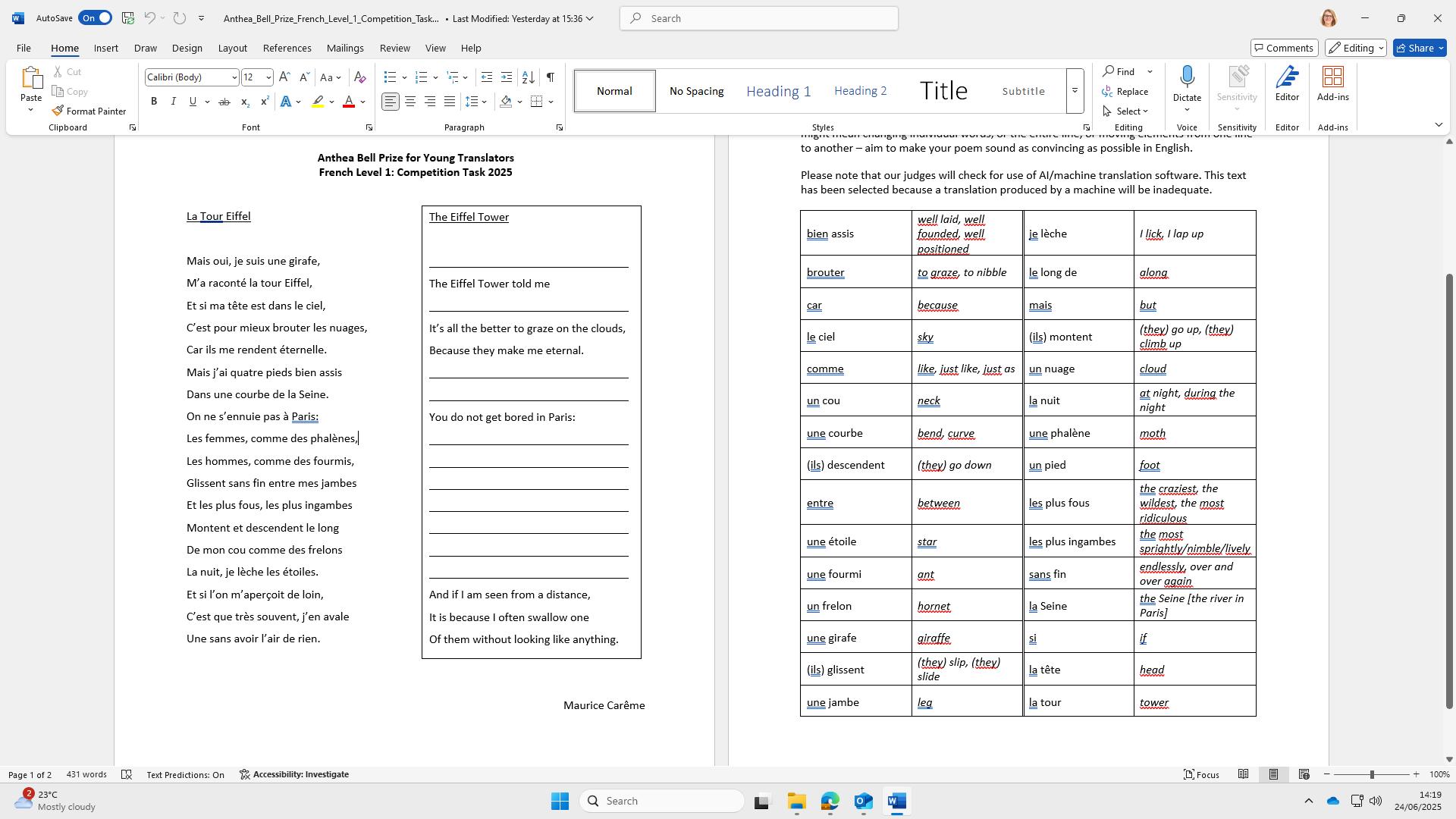Toggle Left Align paragraph button

coord(391,102)
